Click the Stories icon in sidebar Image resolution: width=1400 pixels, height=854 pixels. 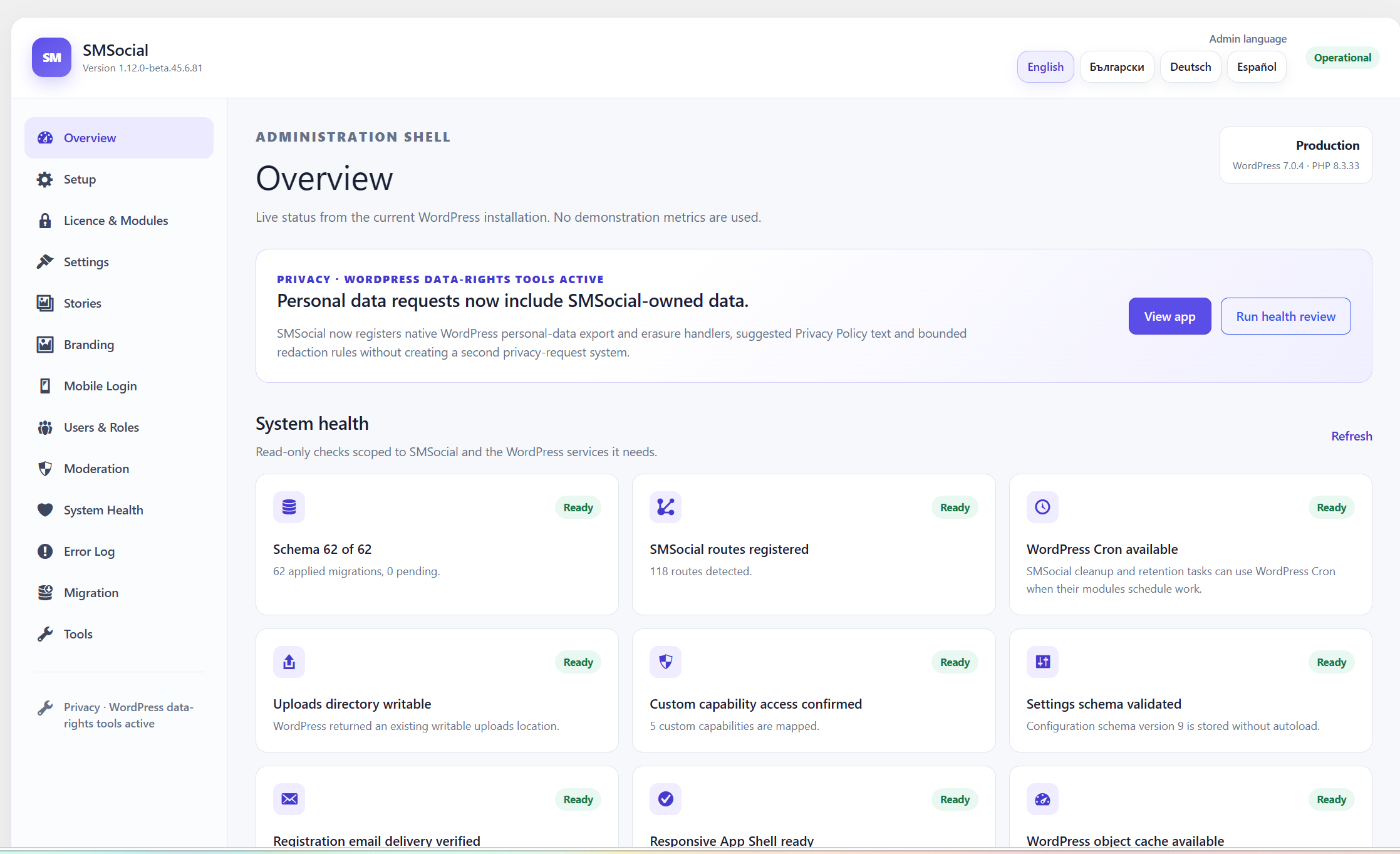pyautogui.click(x=45, y=303)
